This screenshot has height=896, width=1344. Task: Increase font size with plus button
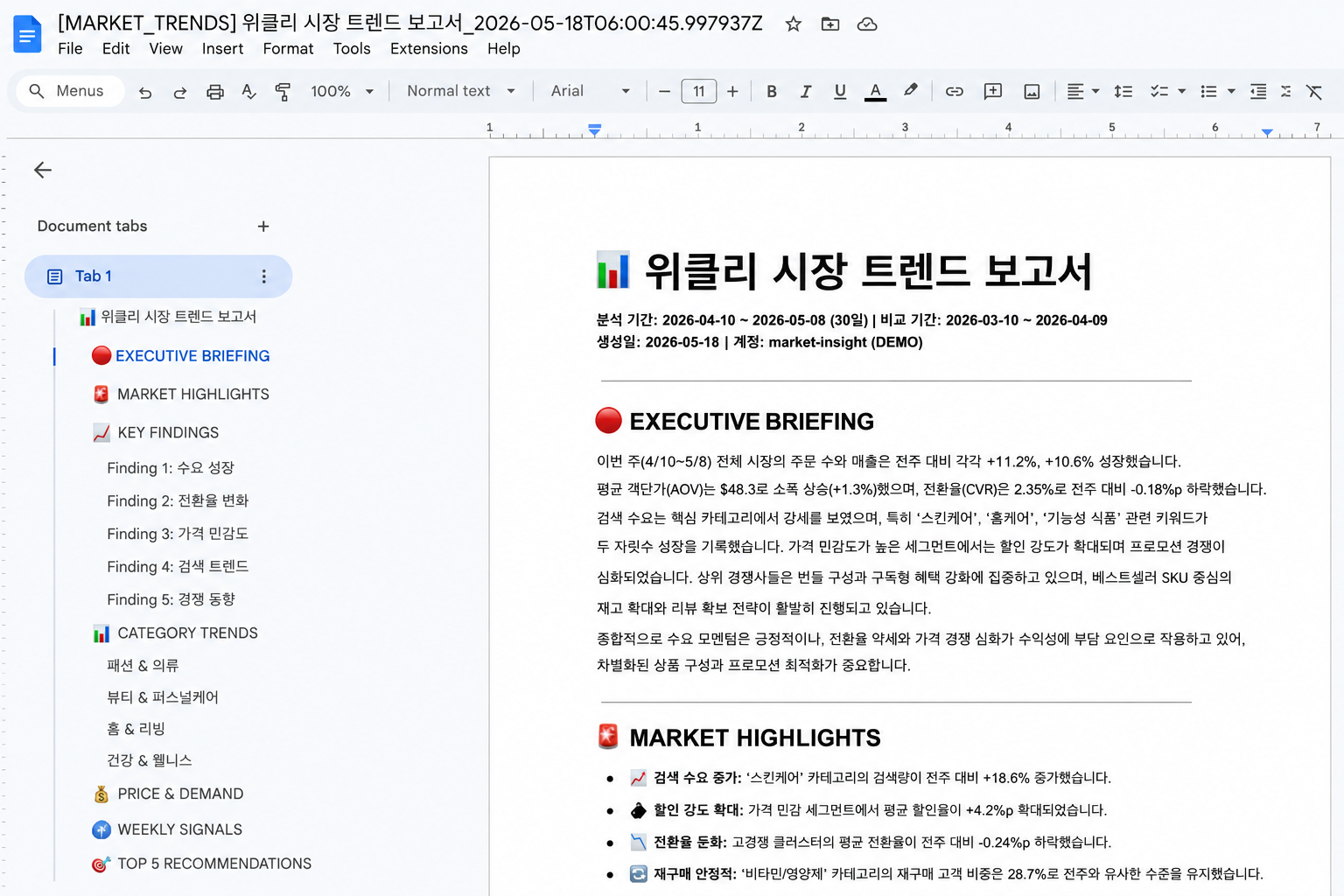pos(732,91)
